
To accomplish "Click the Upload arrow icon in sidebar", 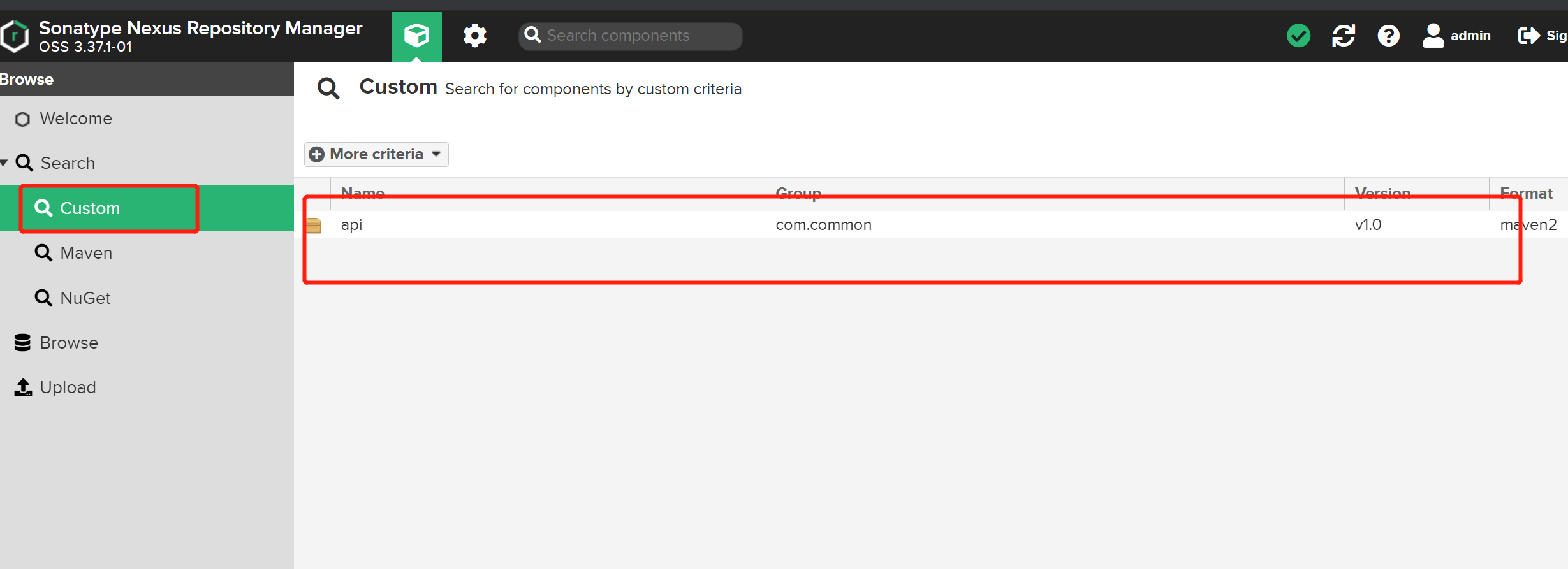I will pos(23,387).
